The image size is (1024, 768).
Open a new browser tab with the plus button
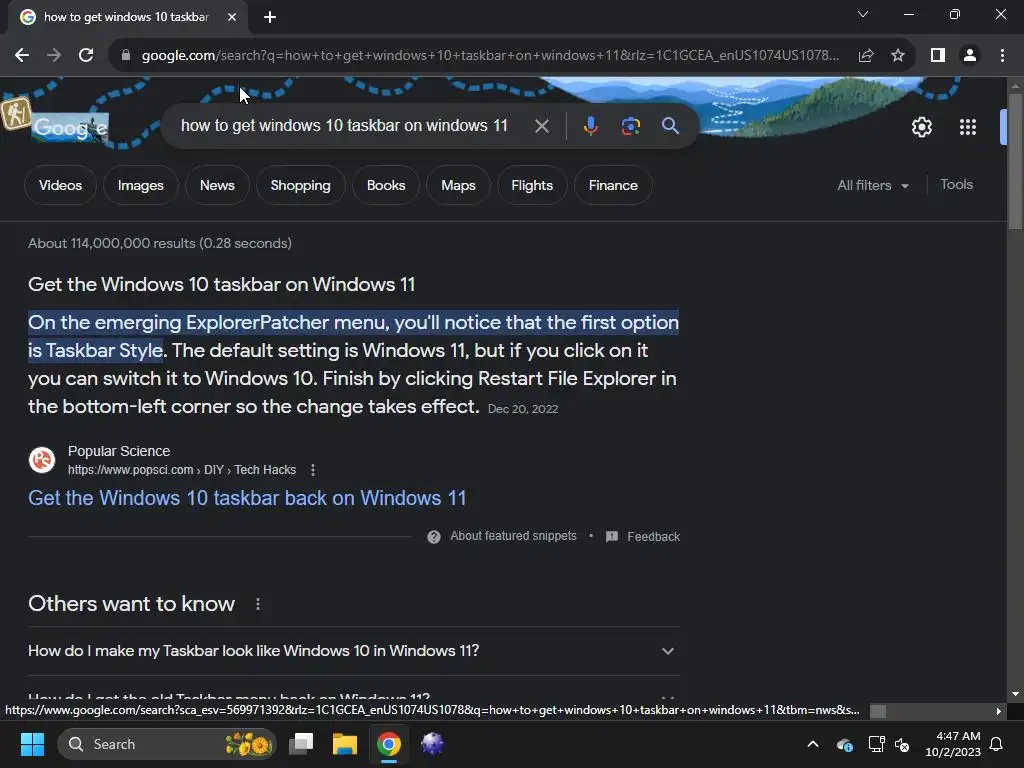[x=270, y=17]
